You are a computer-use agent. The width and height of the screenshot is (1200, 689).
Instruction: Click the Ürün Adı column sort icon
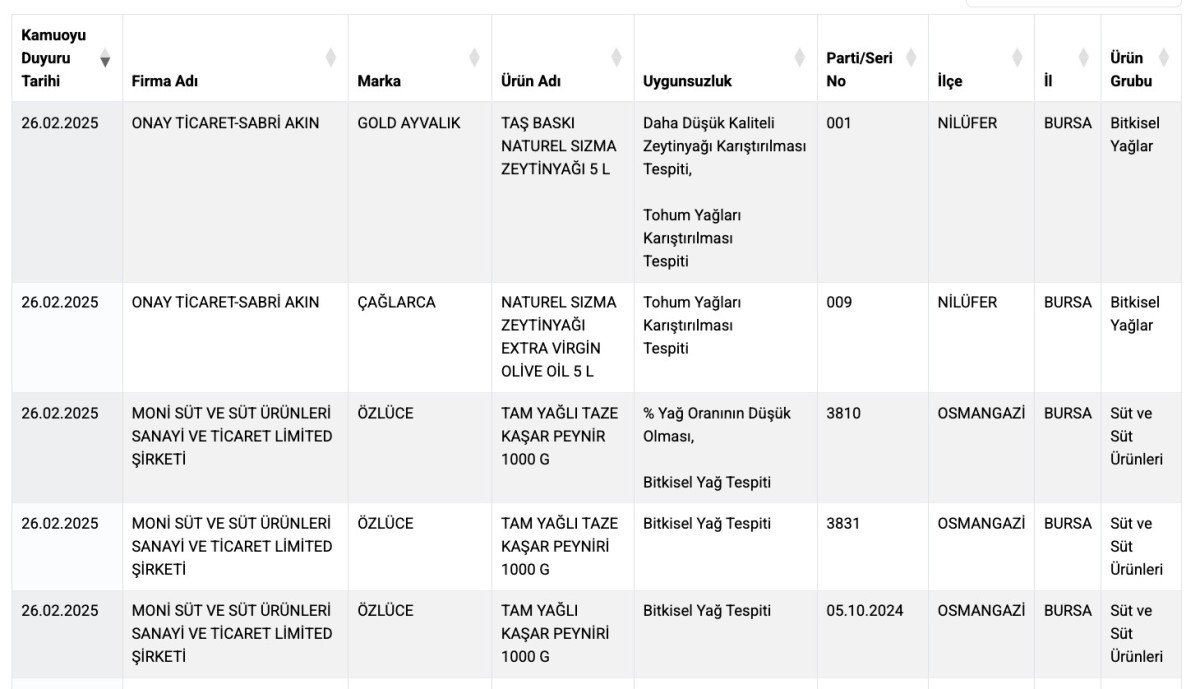click(616, 58)
